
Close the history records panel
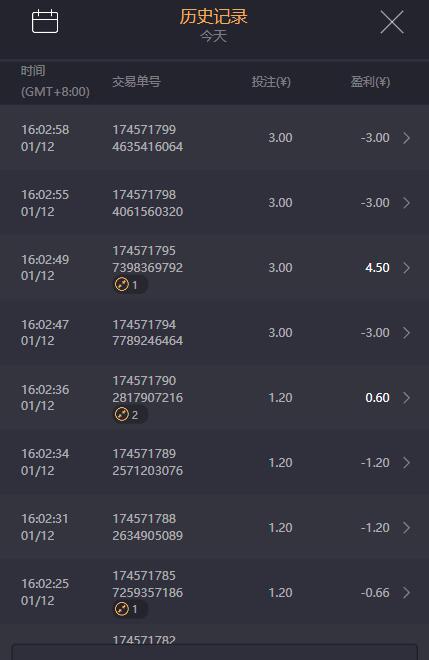(x=392, y=22)
